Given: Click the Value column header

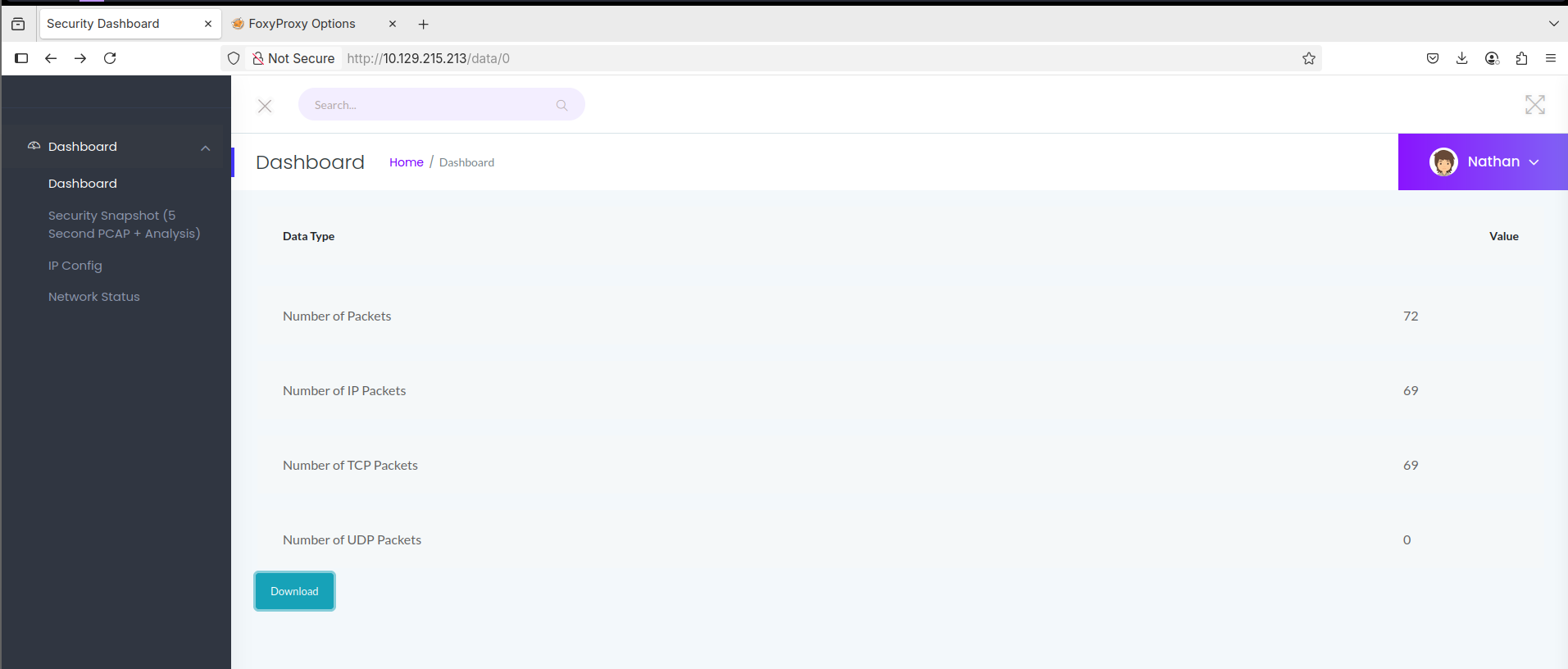Looking at the screenshot, I should (x=1504, y=236).
